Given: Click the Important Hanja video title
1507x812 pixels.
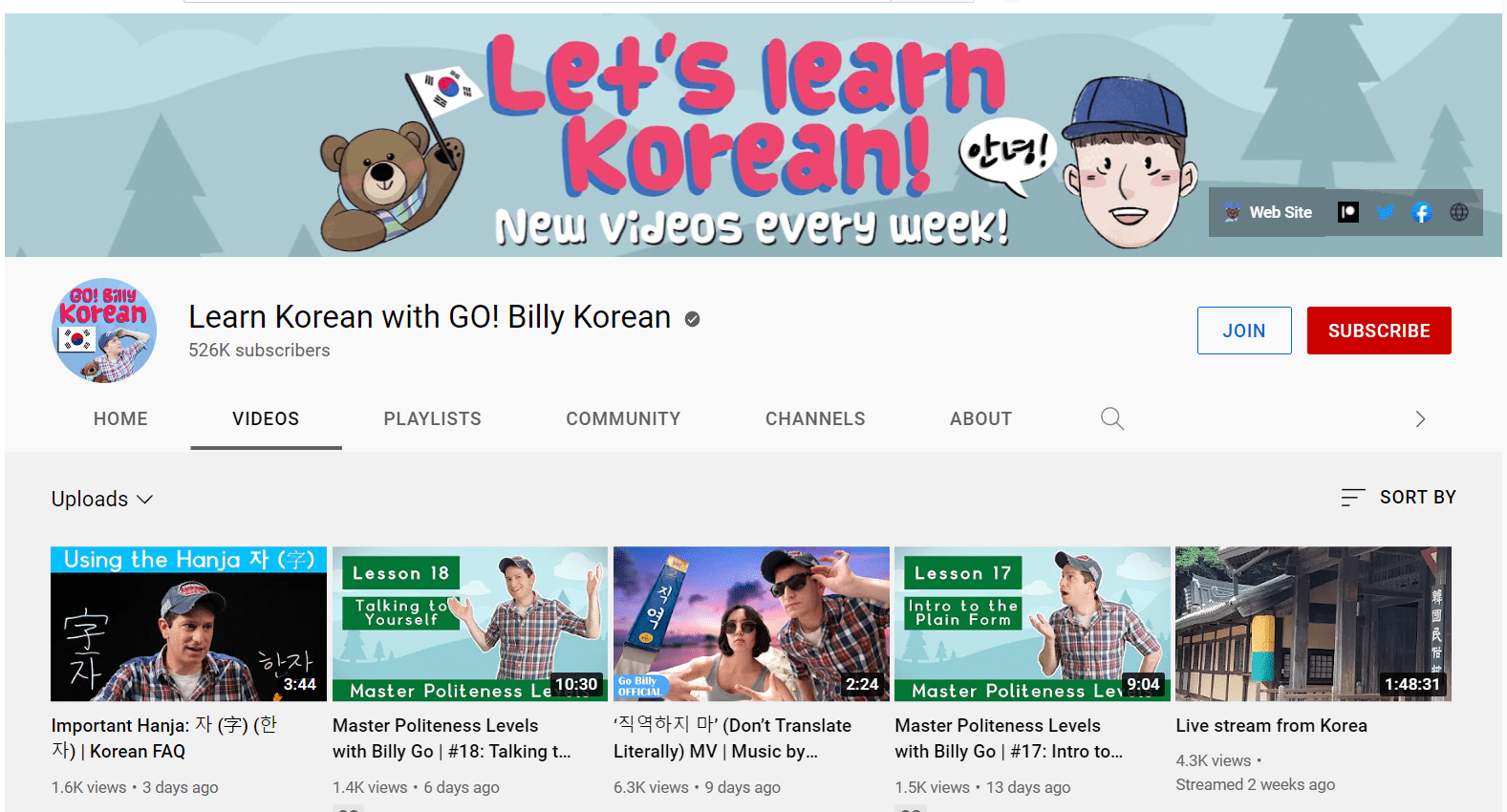Looking at the screenshot, I should (164, 738).
